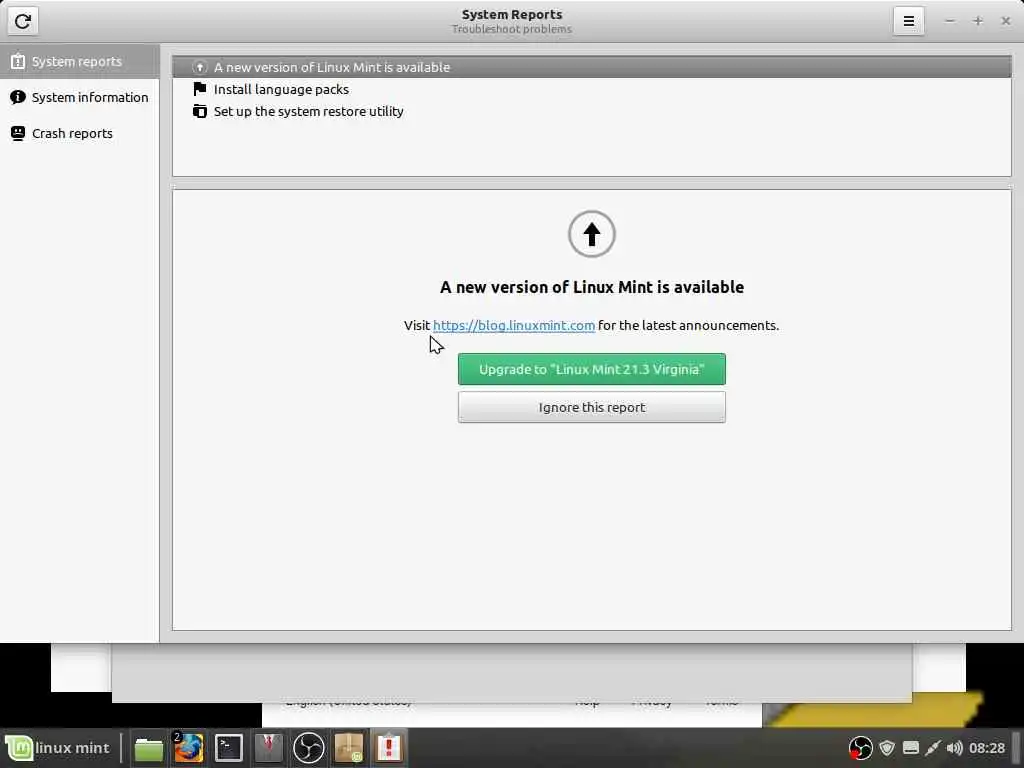This screenshot has width=1024, height=768.
Task: Close the System Reports window
Action: pyautogui.click(x=1006, y=21)
